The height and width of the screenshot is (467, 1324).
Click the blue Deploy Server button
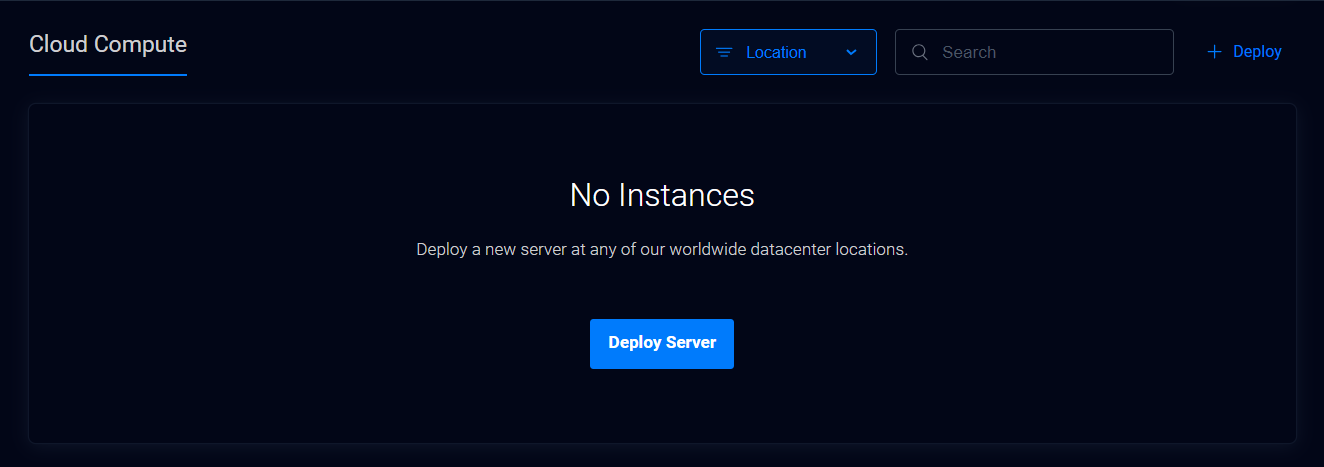click(662, 344)
